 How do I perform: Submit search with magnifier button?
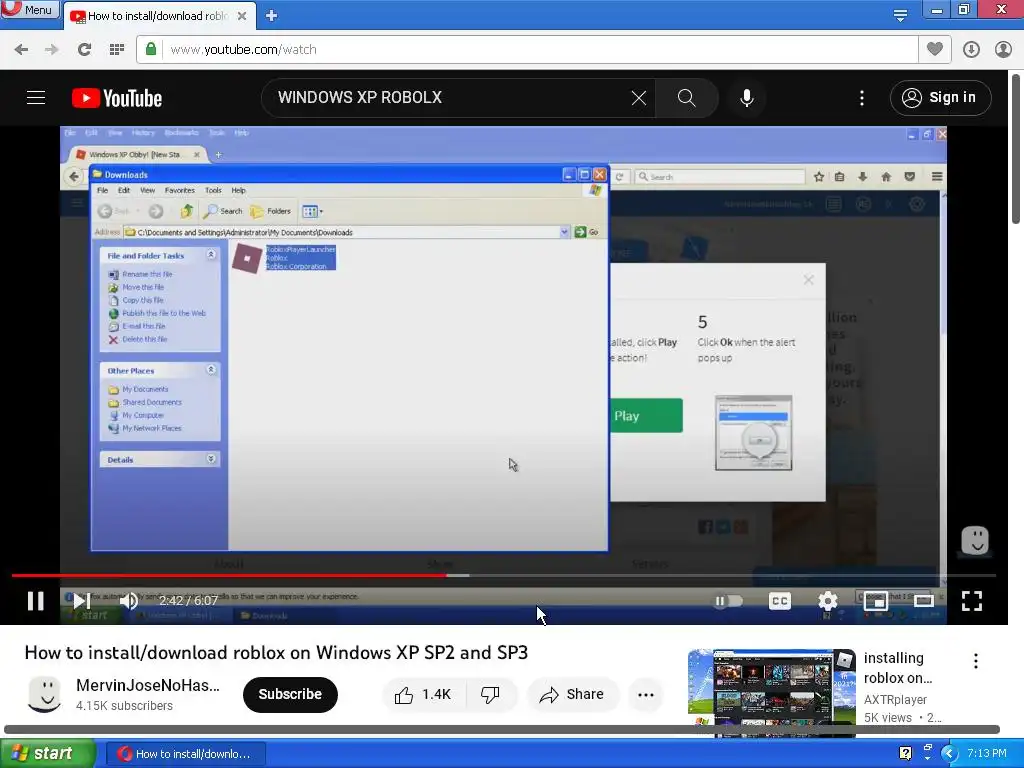pos(686,98)
